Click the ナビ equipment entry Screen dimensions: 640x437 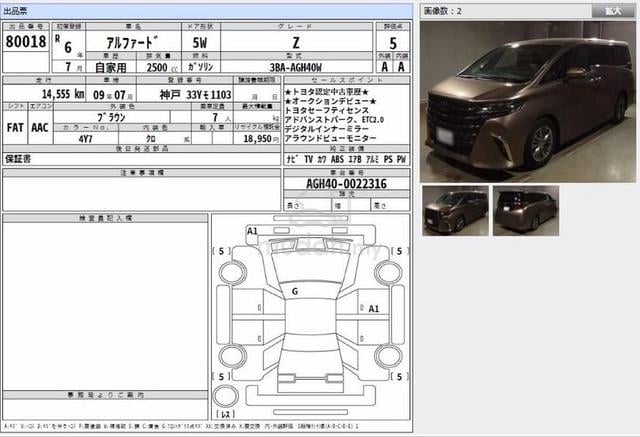(292, 159)
